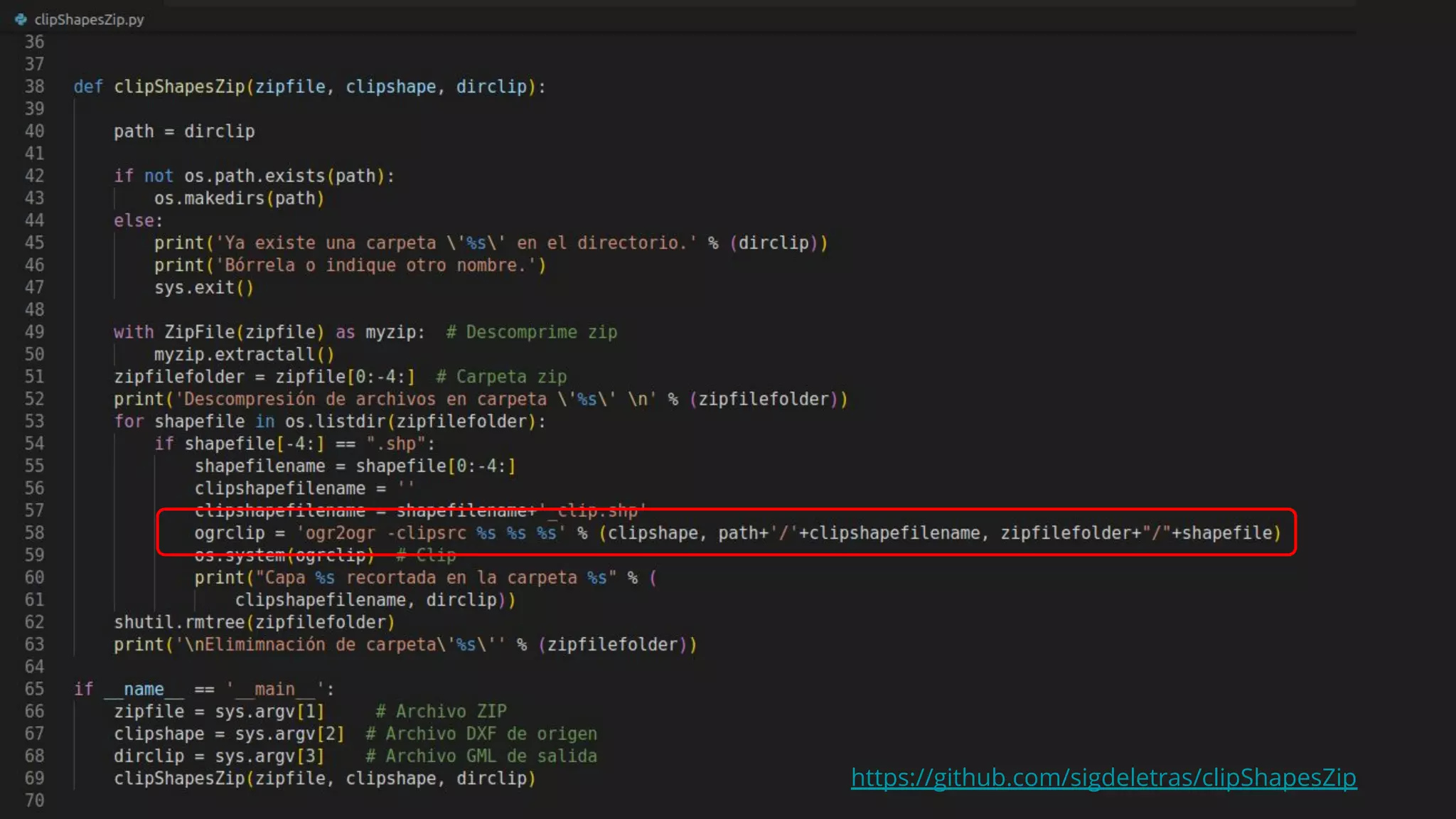This screenshot has width=1456, height=819.
Task: Click line number 70 in gutter
Action: (x=34, y=801)
